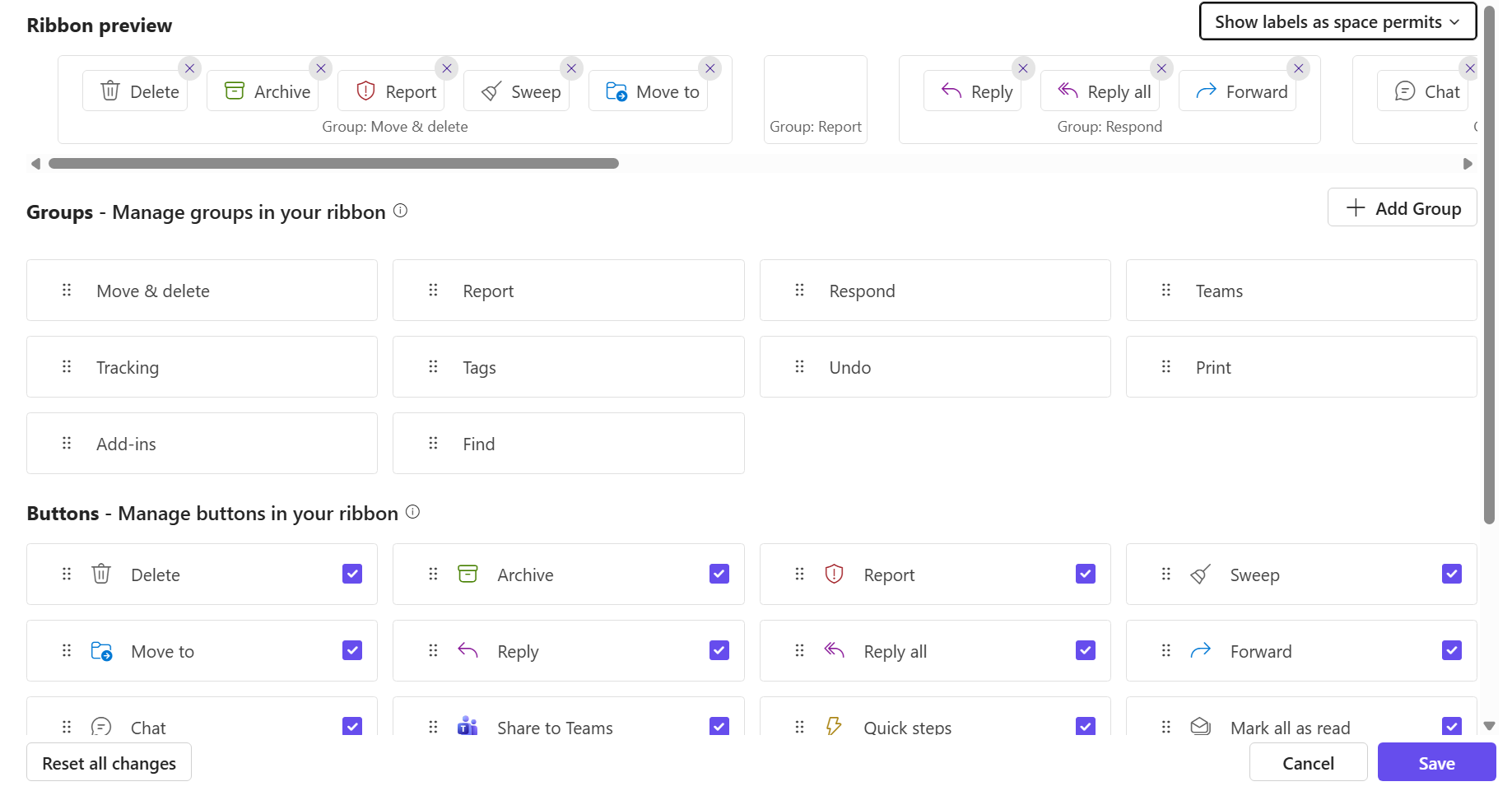Viewport: 1512px width, 791px height.
Task: Select the Add-ins group card
Action: [202, 444]
